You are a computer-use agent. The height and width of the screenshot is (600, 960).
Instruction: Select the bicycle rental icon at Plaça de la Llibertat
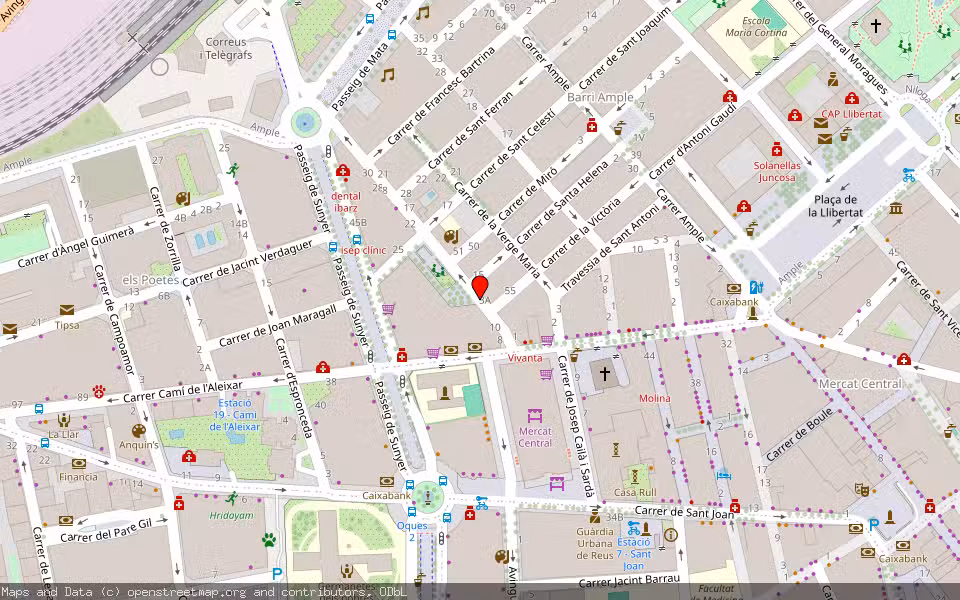point(909,174)
